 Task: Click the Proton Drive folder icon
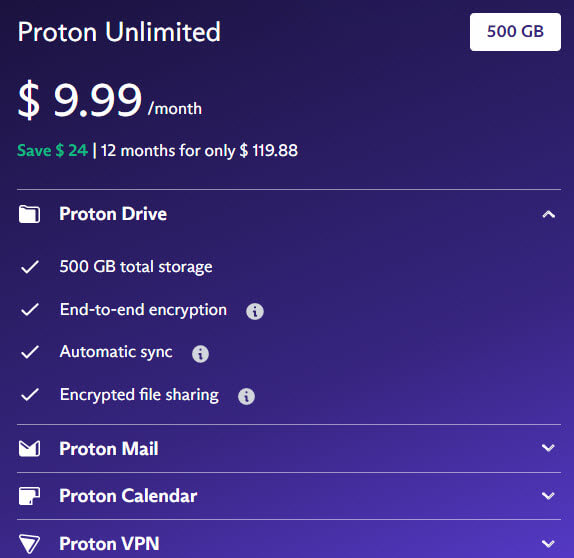click(29, 214)
